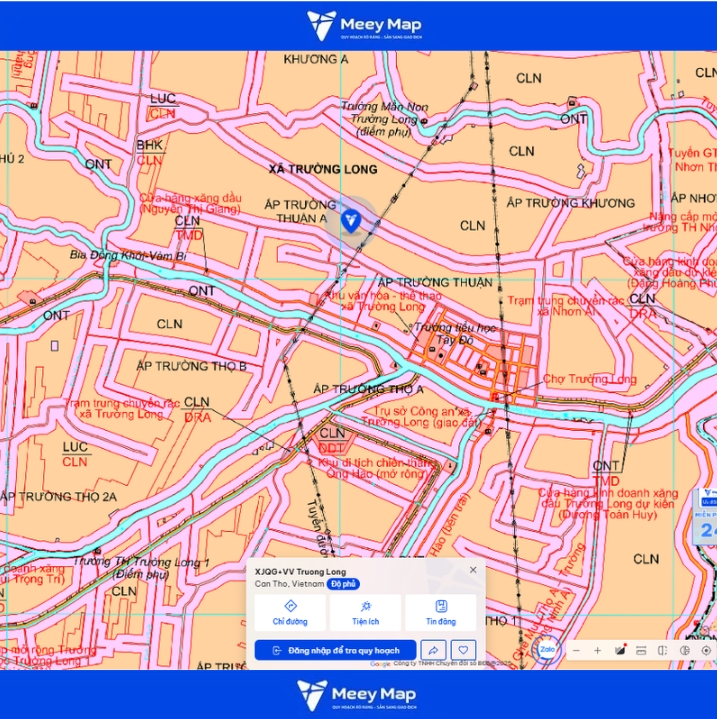Click ẤP TRƯỜNG THỌ 2A label
The image size is (717, 719).
[x=58, y=497]
